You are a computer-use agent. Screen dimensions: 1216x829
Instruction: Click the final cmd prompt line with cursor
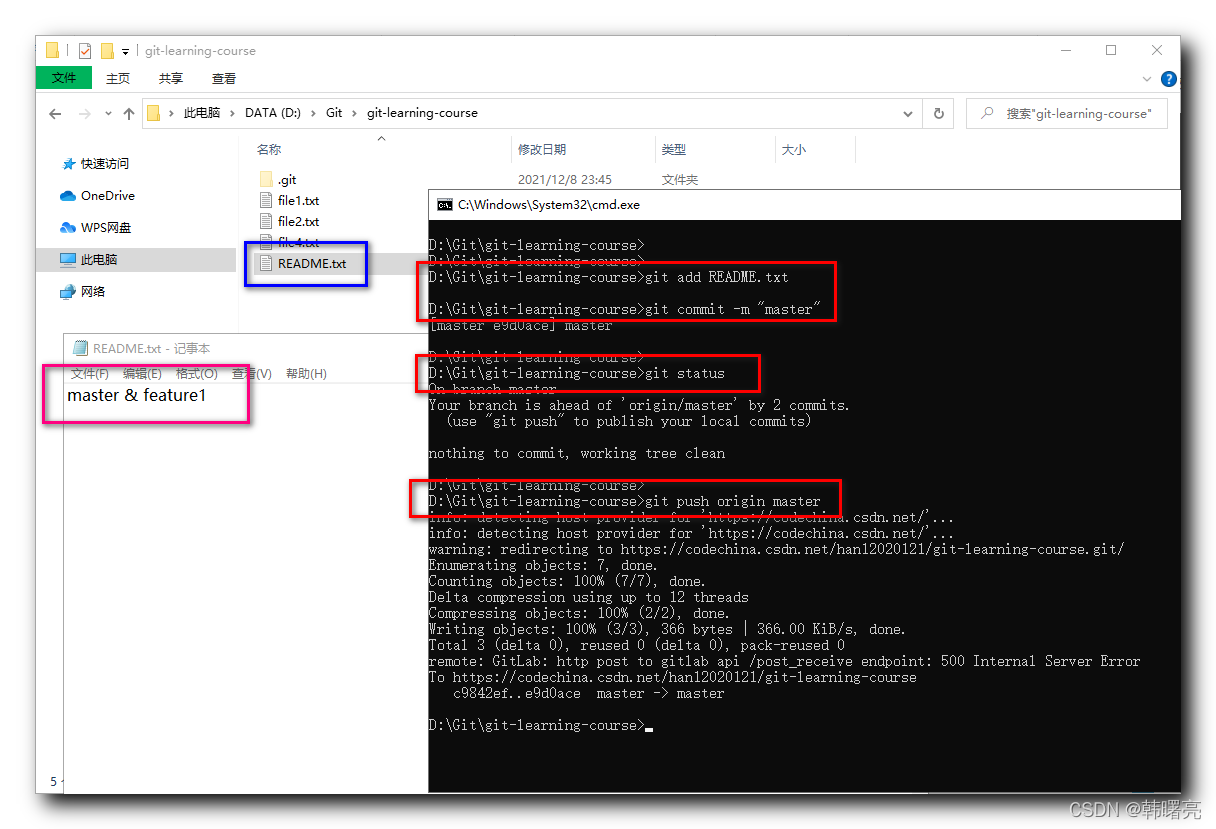[540, 725]
